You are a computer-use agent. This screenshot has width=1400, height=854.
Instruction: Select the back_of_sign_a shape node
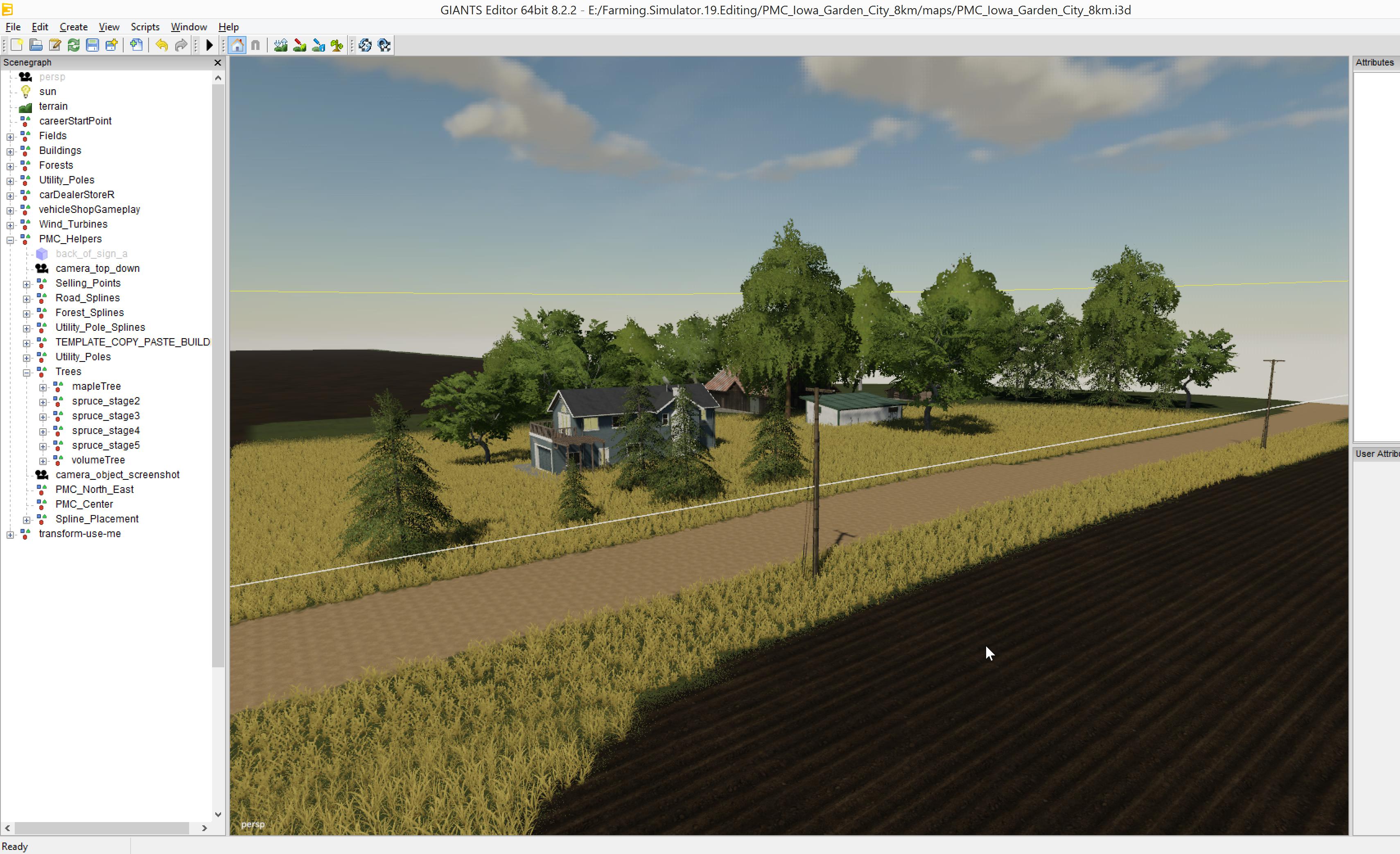point(91,253)
